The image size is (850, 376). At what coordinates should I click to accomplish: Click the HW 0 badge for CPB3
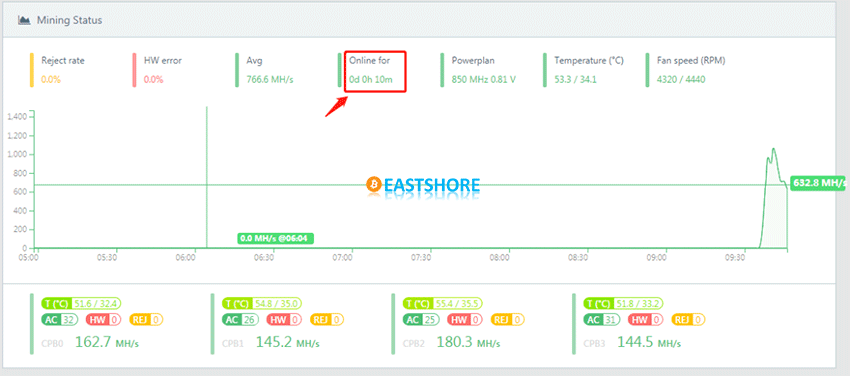[646, 320]
